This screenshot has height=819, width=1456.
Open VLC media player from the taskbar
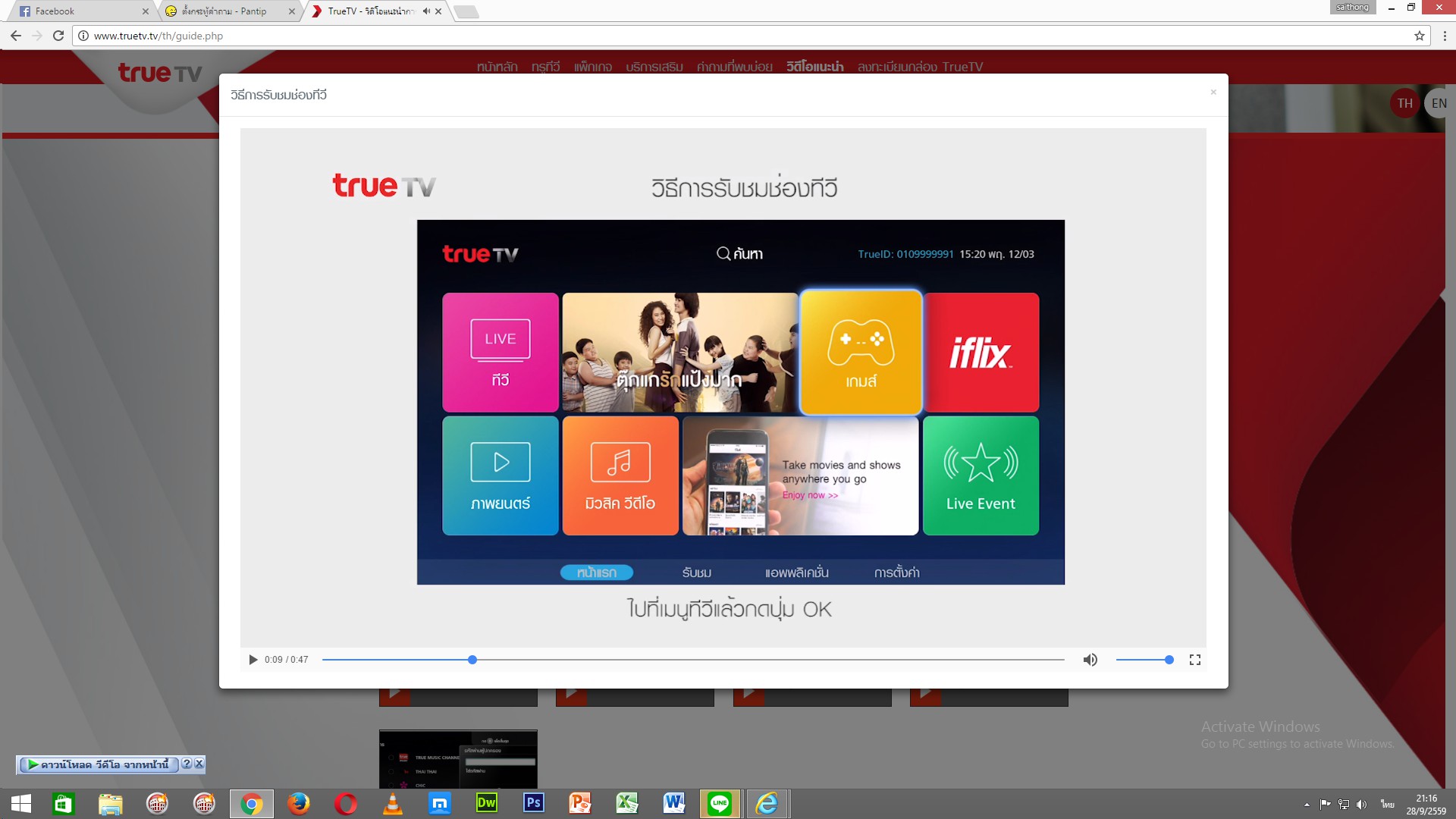coord(392,804)
